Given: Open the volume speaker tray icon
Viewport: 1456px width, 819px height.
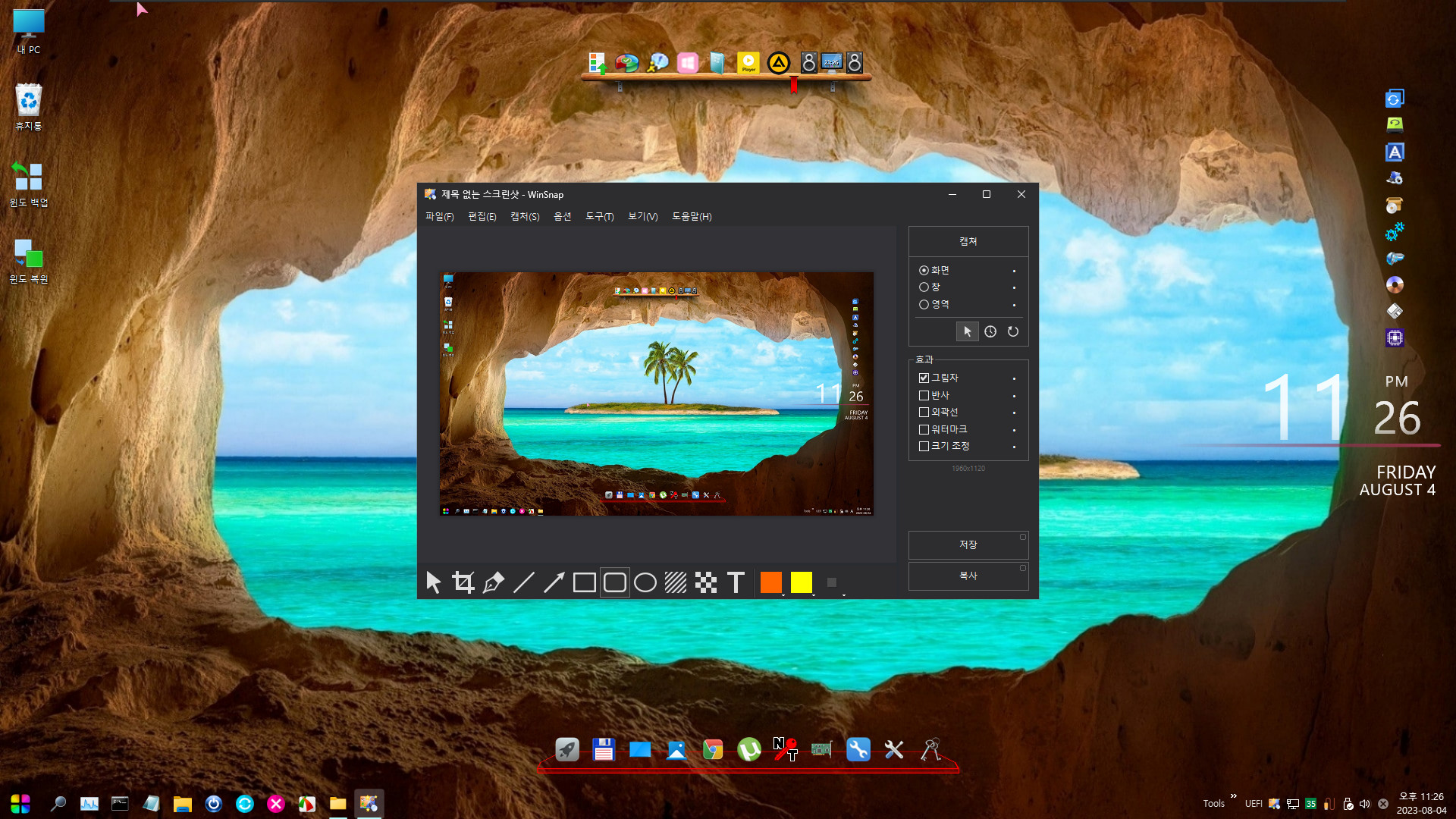Looking at the screenshot, I should click(1365, 804).
